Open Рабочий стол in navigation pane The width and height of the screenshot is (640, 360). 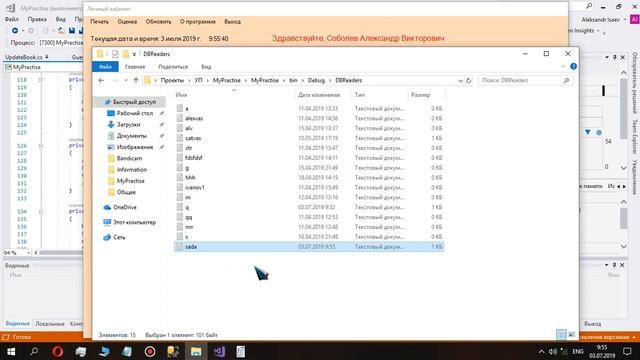[135, 113]
